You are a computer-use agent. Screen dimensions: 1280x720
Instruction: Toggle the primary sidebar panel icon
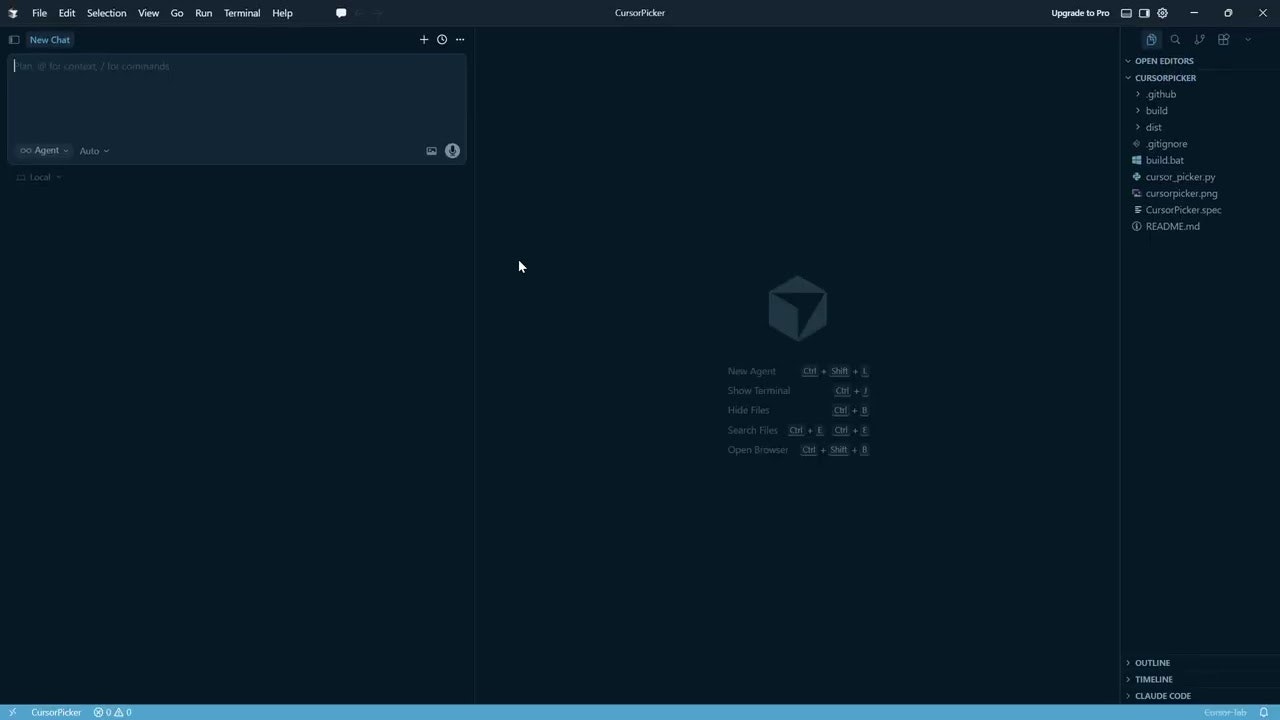point(14,39)
